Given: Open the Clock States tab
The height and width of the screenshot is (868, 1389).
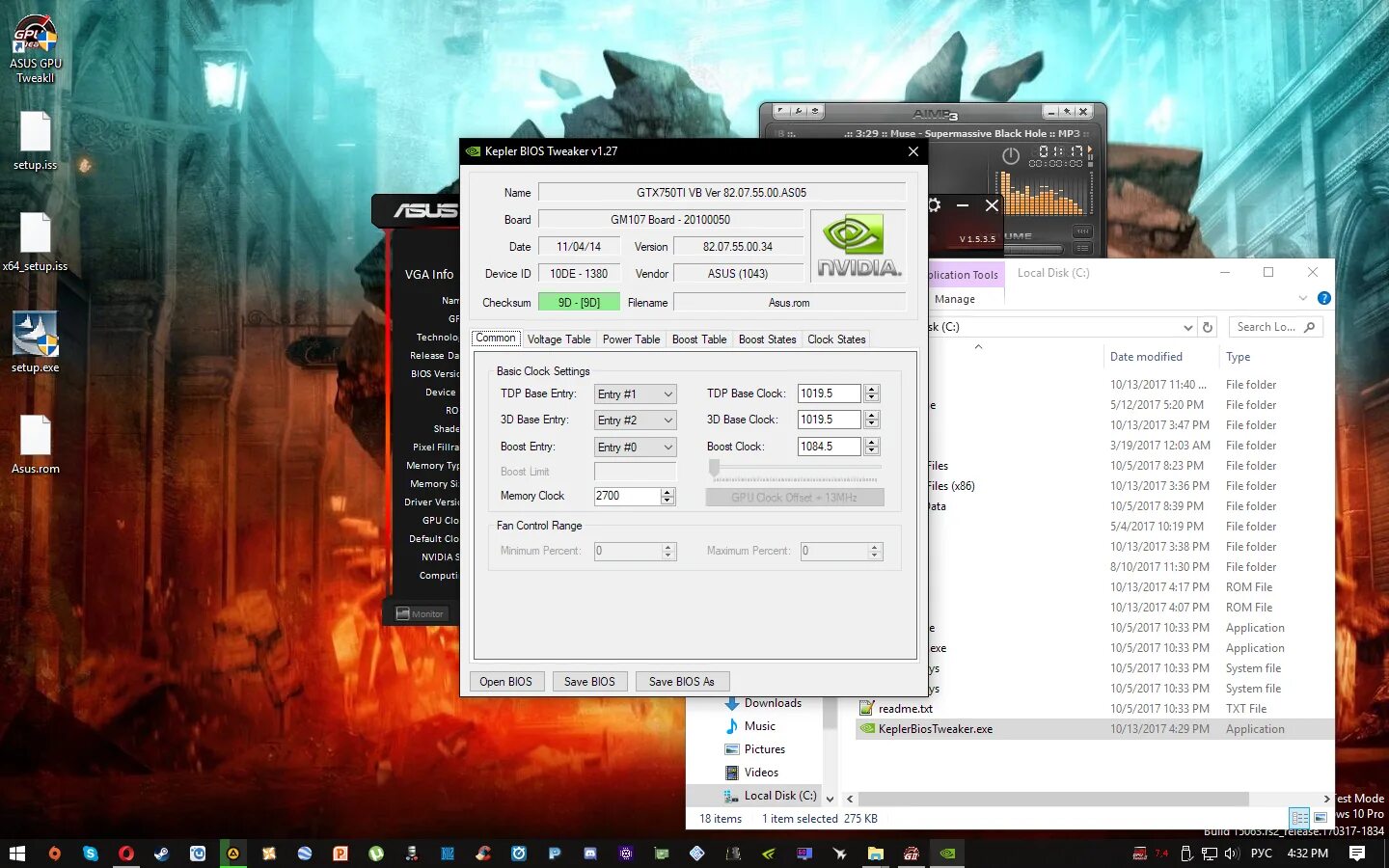Looking at the screenshot, I should click(836, 339).
